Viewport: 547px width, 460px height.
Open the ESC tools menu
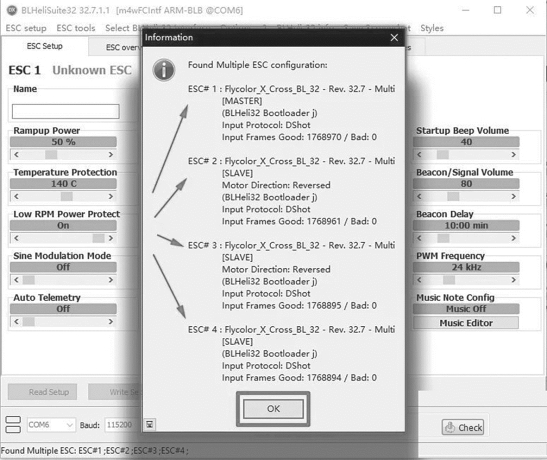point(76,28)
